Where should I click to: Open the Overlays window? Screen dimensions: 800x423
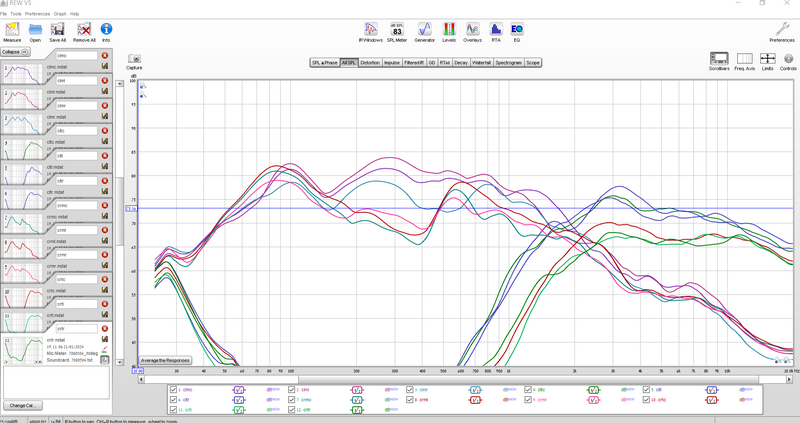472,30
